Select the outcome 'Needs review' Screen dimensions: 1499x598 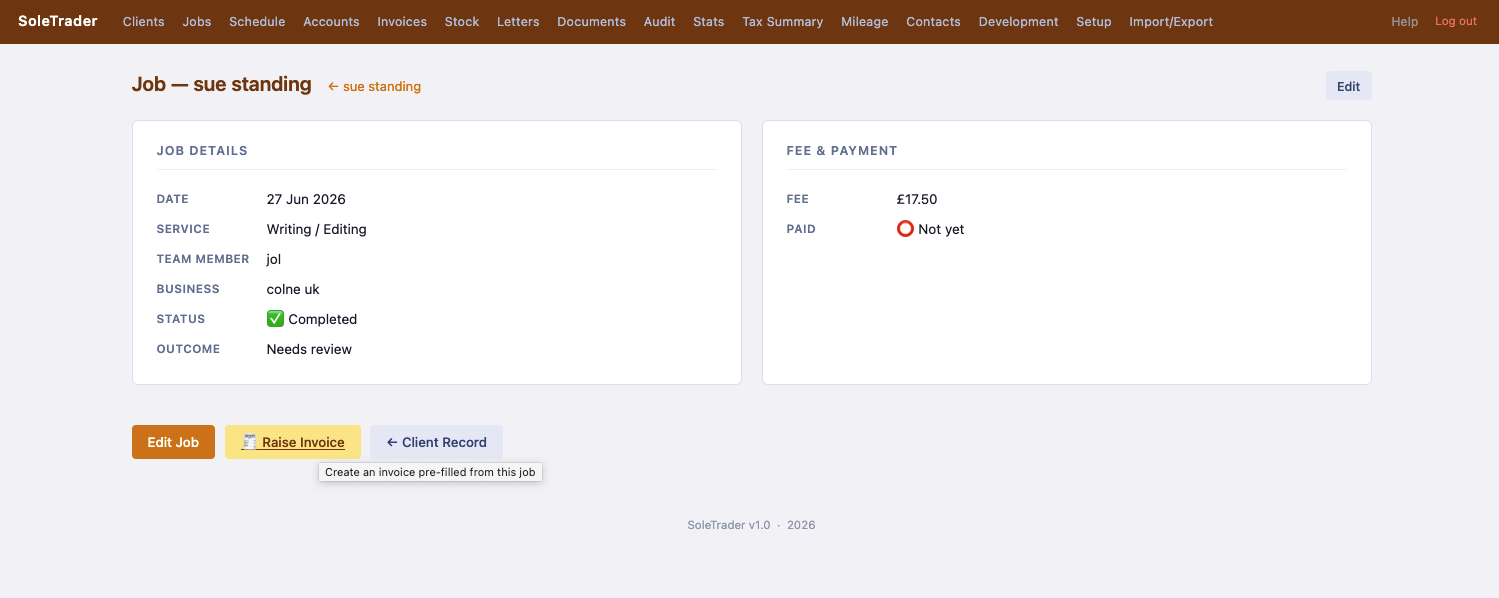309,349
